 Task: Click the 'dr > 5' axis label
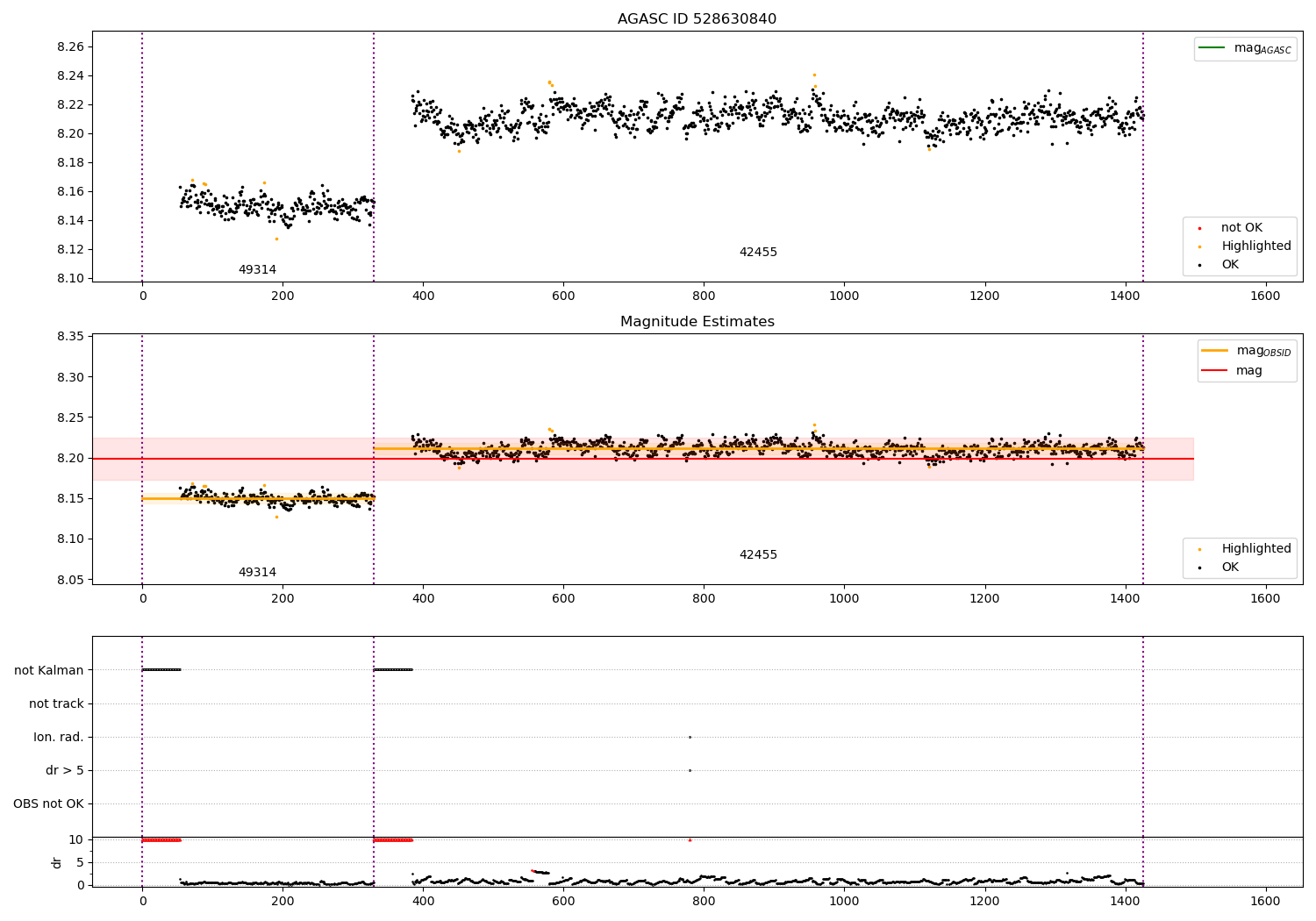click(x=65, y=771)
